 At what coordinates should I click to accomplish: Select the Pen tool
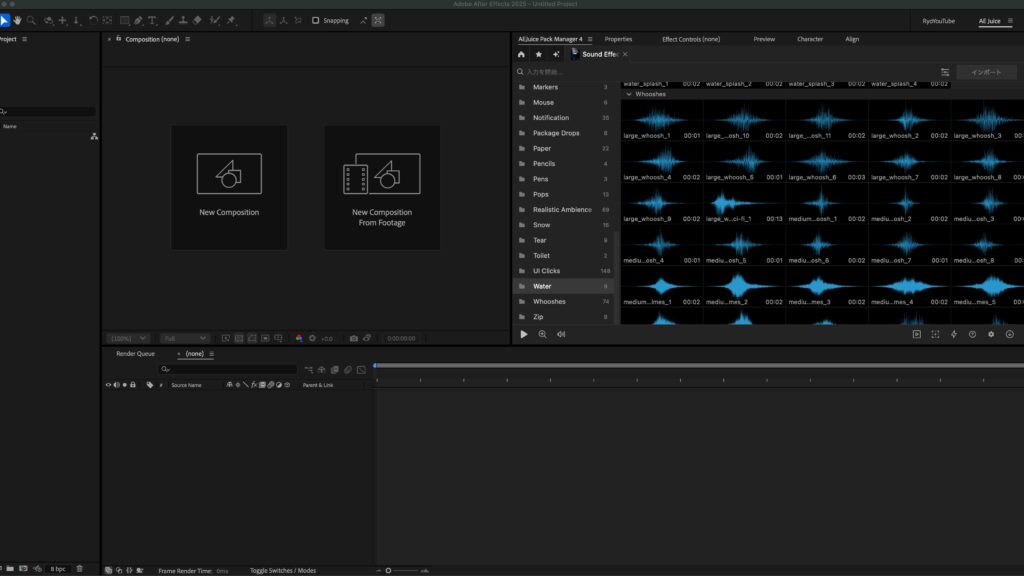click(x=138, y=20)
